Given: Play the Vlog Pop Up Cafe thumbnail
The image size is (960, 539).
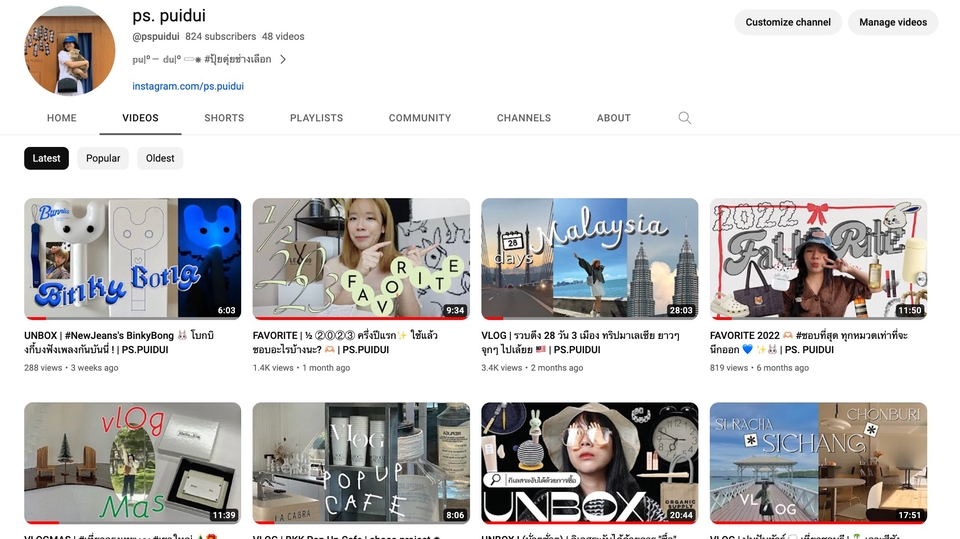Looking at the screenshot, I should pyautogui.click(x=361, y=463).
